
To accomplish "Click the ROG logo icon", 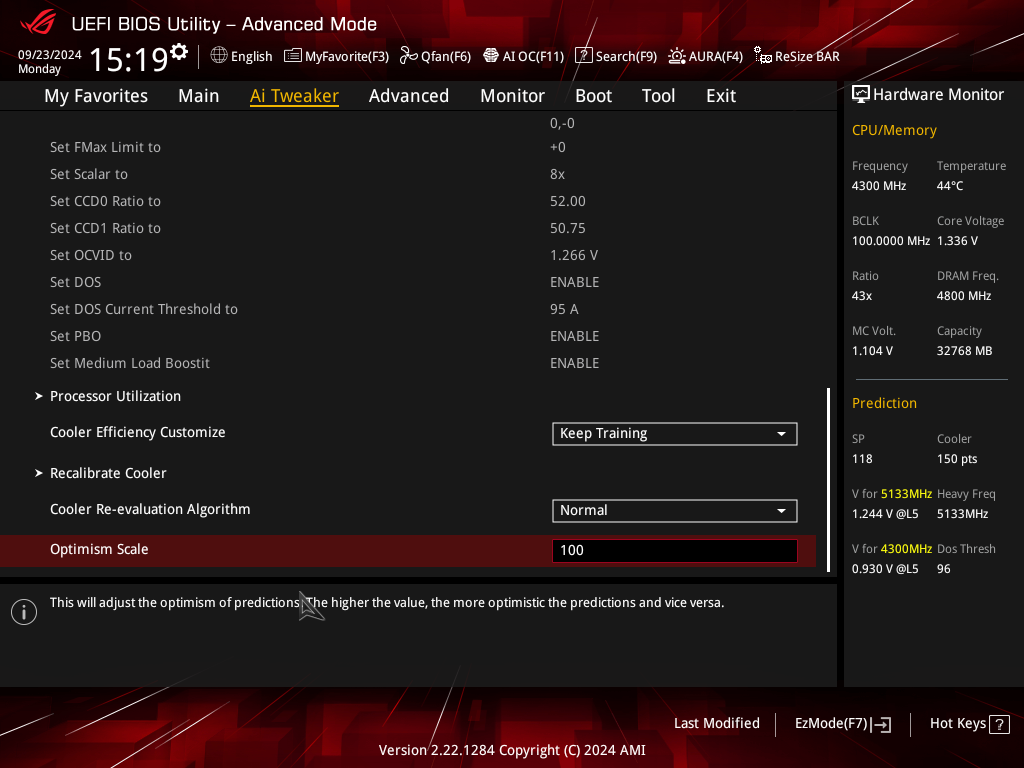I will pos(38,23).
